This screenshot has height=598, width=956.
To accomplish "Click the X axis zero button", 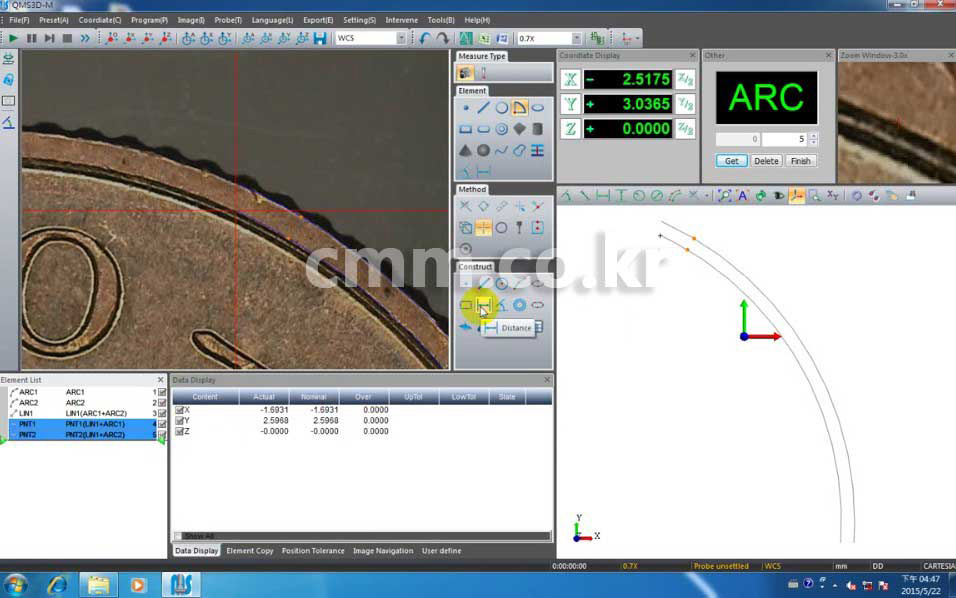I will (570, 79).
